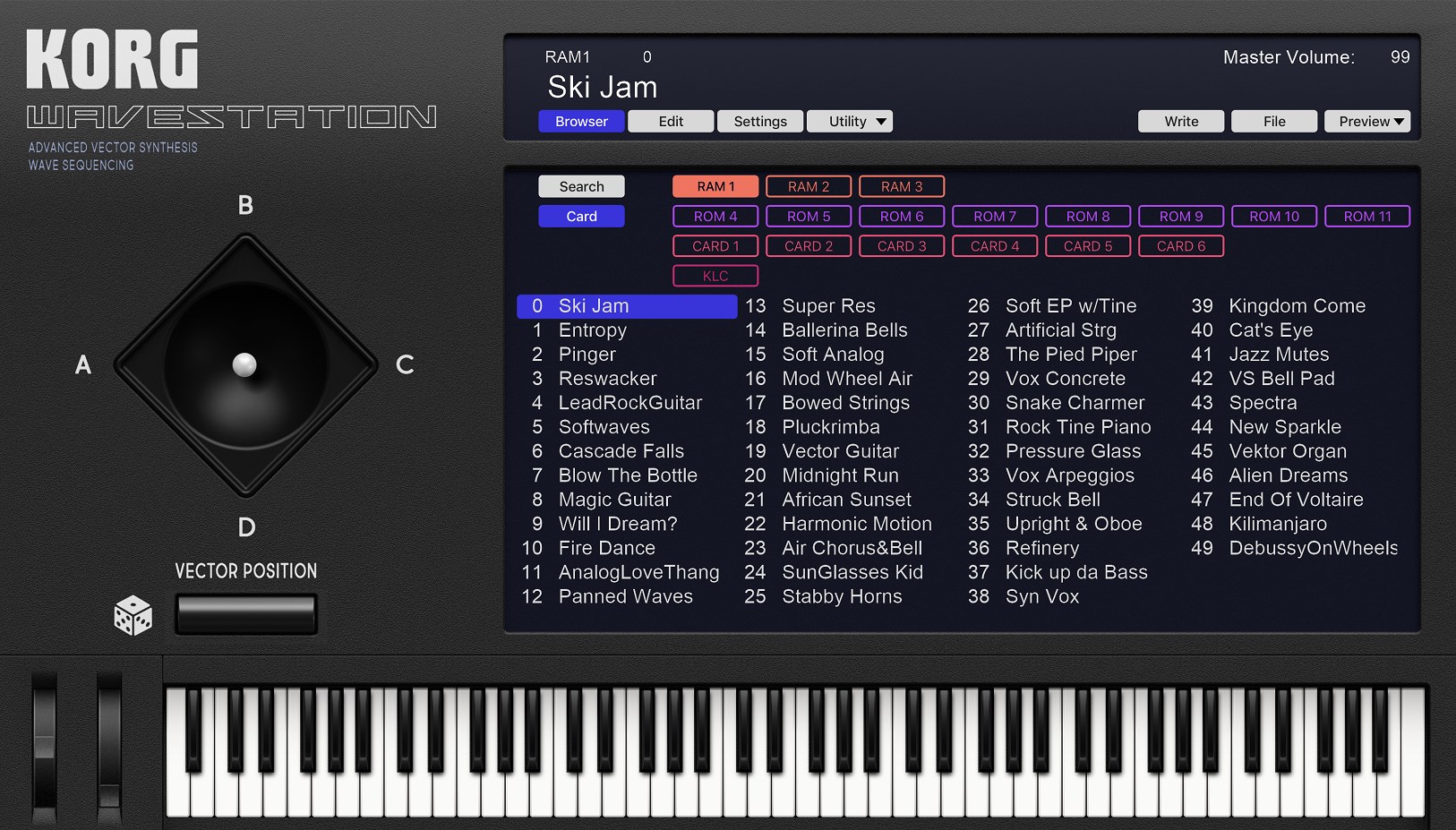
Task: Open the Utility dropdown menu
Action: click(x=849, y=121)
